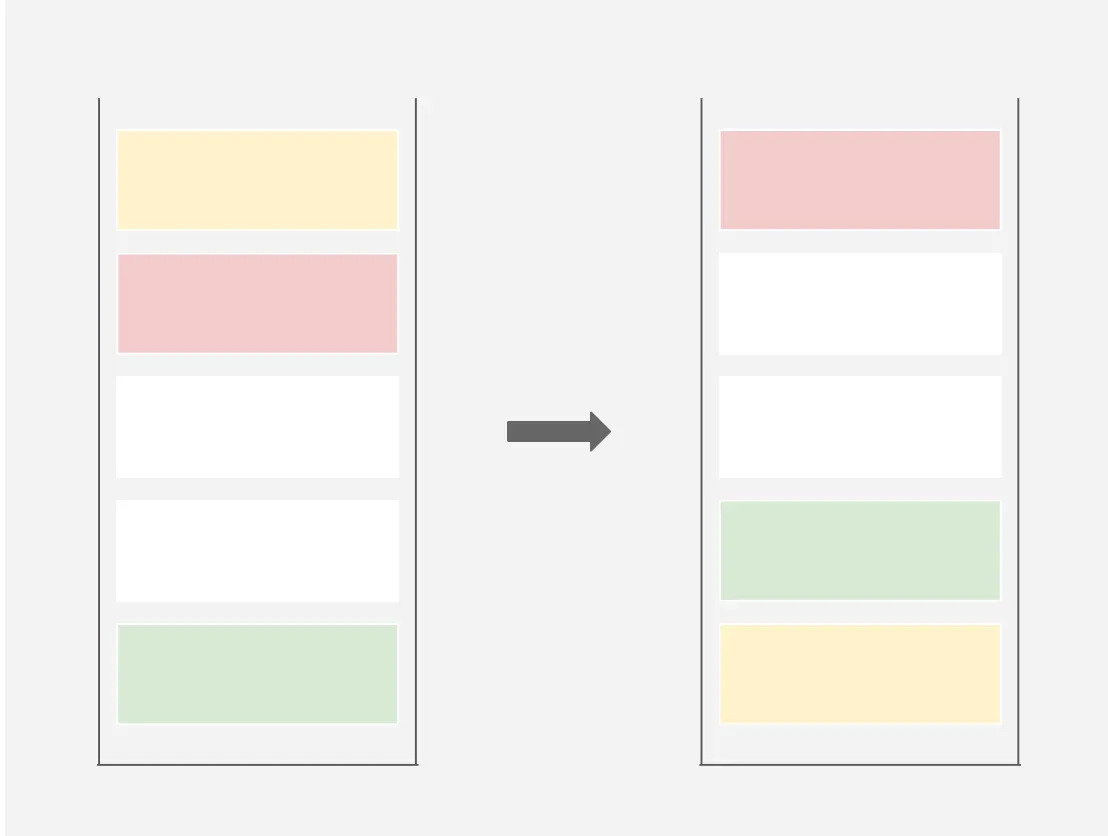Select the yellow block in the left stack
The width and height of the screenshot is (1108, 836).
(x=257, y=179)
